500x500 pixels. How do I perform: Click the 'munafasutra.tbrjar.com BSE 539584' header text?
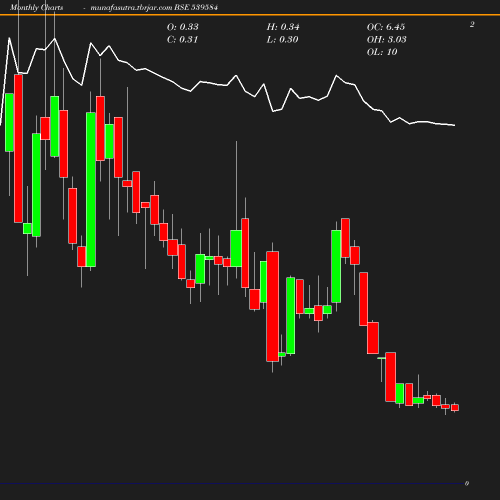154,7
